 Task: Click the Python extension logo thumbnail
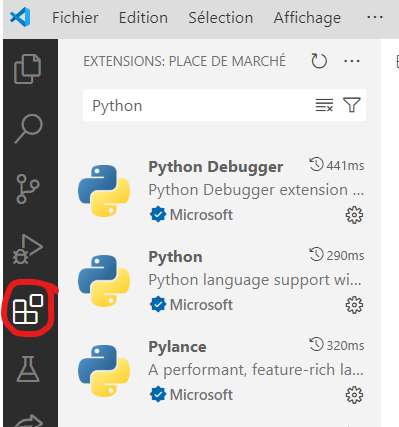[x=104, y=281]
